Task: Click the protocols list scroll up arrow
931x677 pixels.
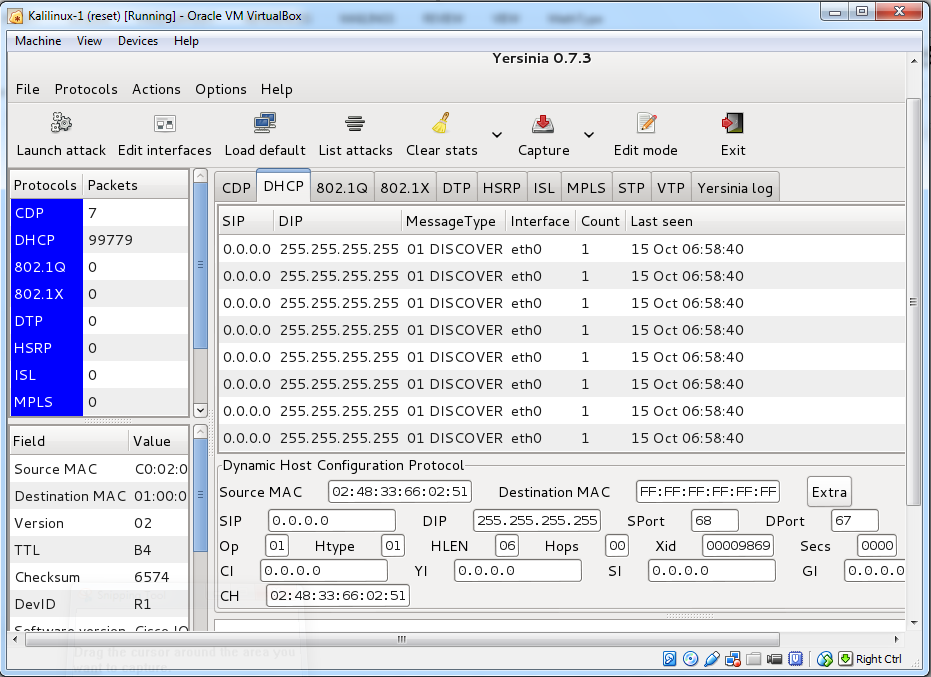Action: tap(200, 176)
